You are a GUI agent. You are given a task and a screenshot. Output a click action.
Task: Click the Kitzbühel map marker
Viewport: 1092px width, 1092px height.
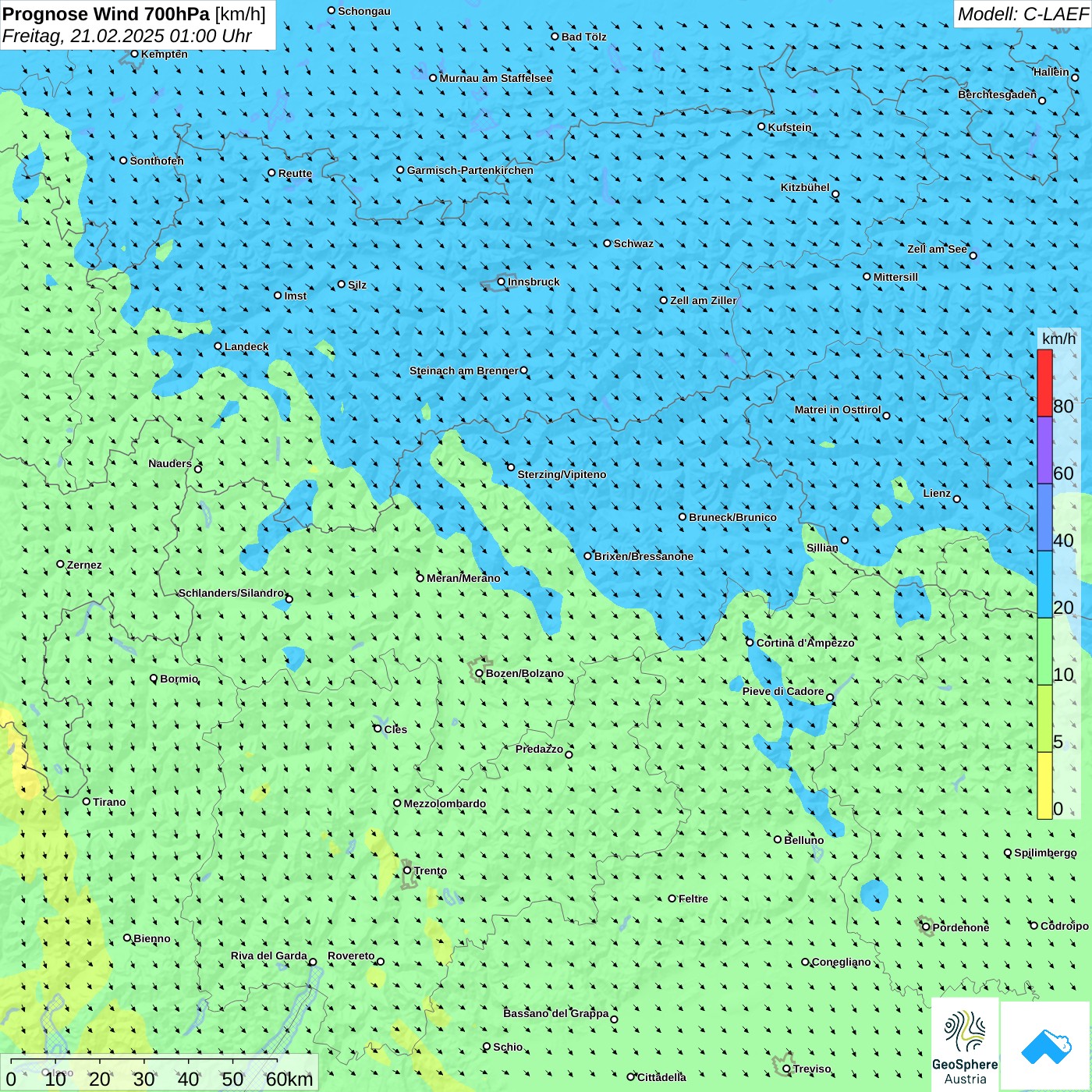[835, 194]
